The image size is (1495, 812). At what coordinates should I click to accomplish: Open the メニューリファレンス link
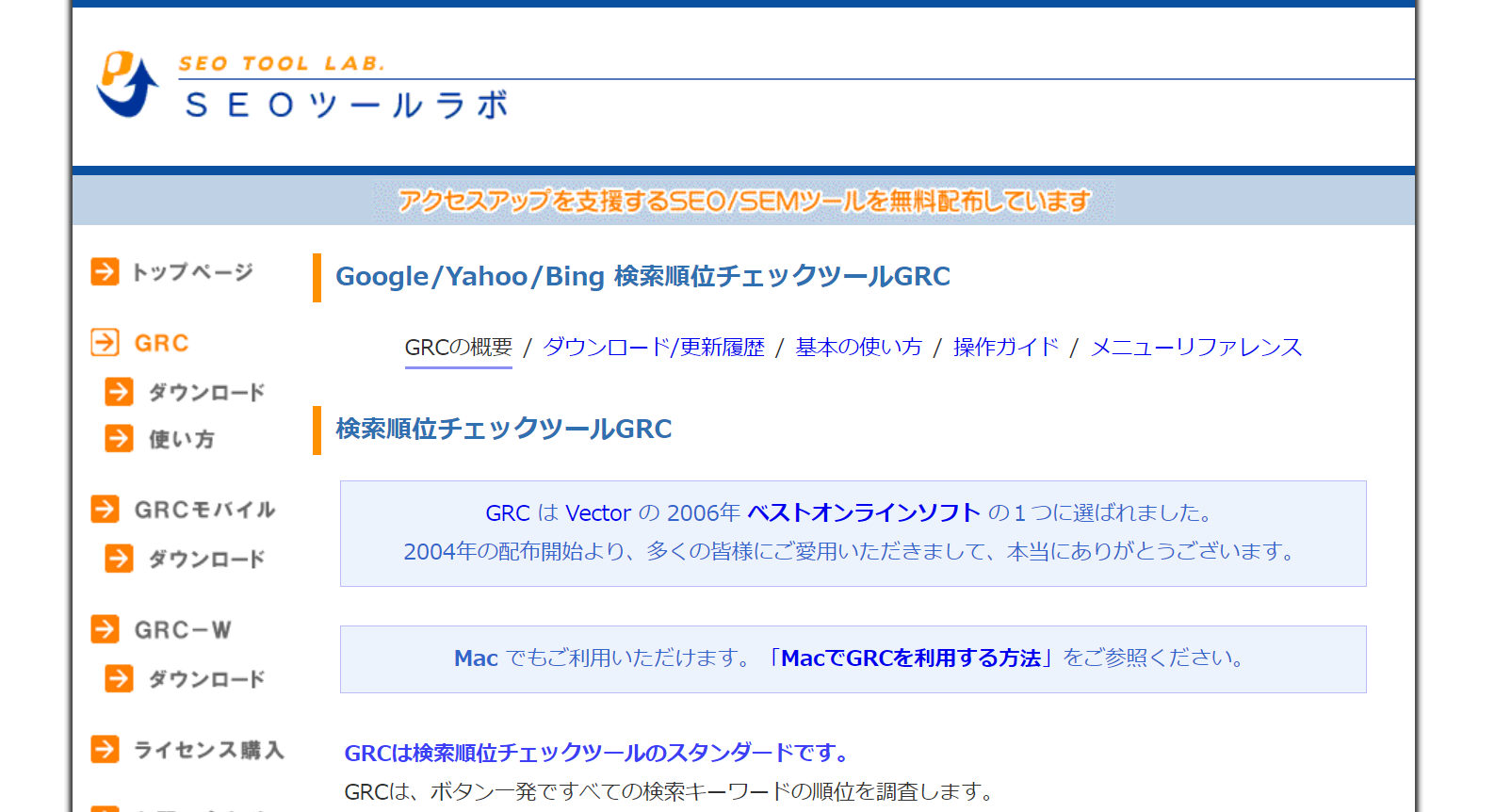click(x=1195, y=348)
